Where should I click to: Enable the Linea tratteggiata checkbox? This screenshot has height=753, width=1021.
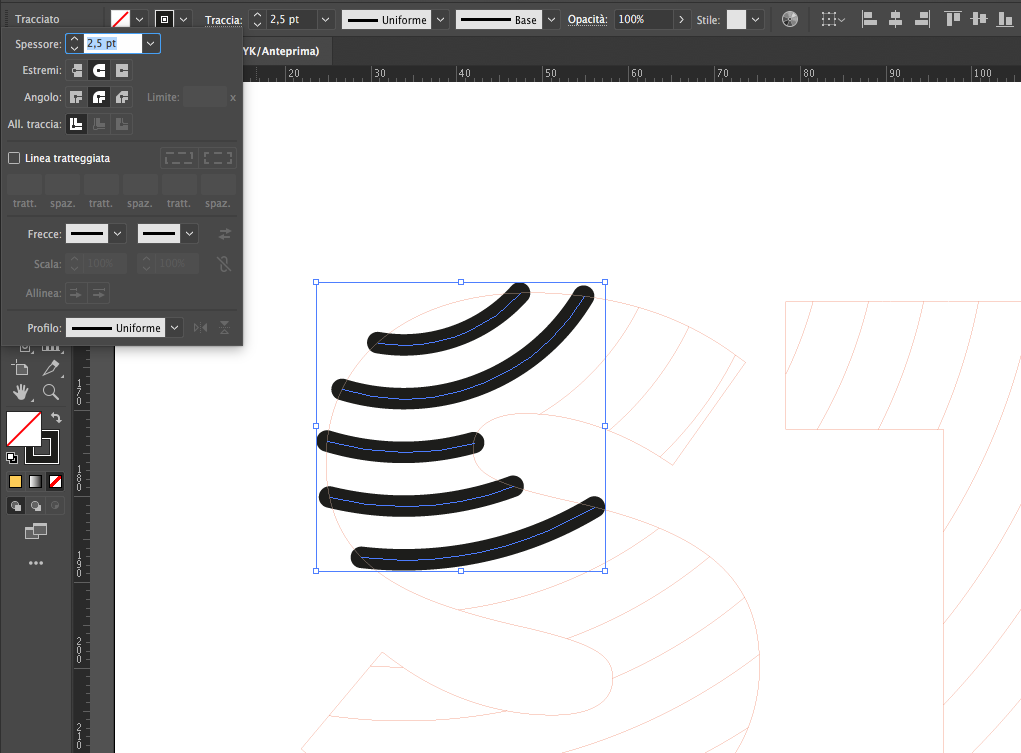(x=14, y=158)
